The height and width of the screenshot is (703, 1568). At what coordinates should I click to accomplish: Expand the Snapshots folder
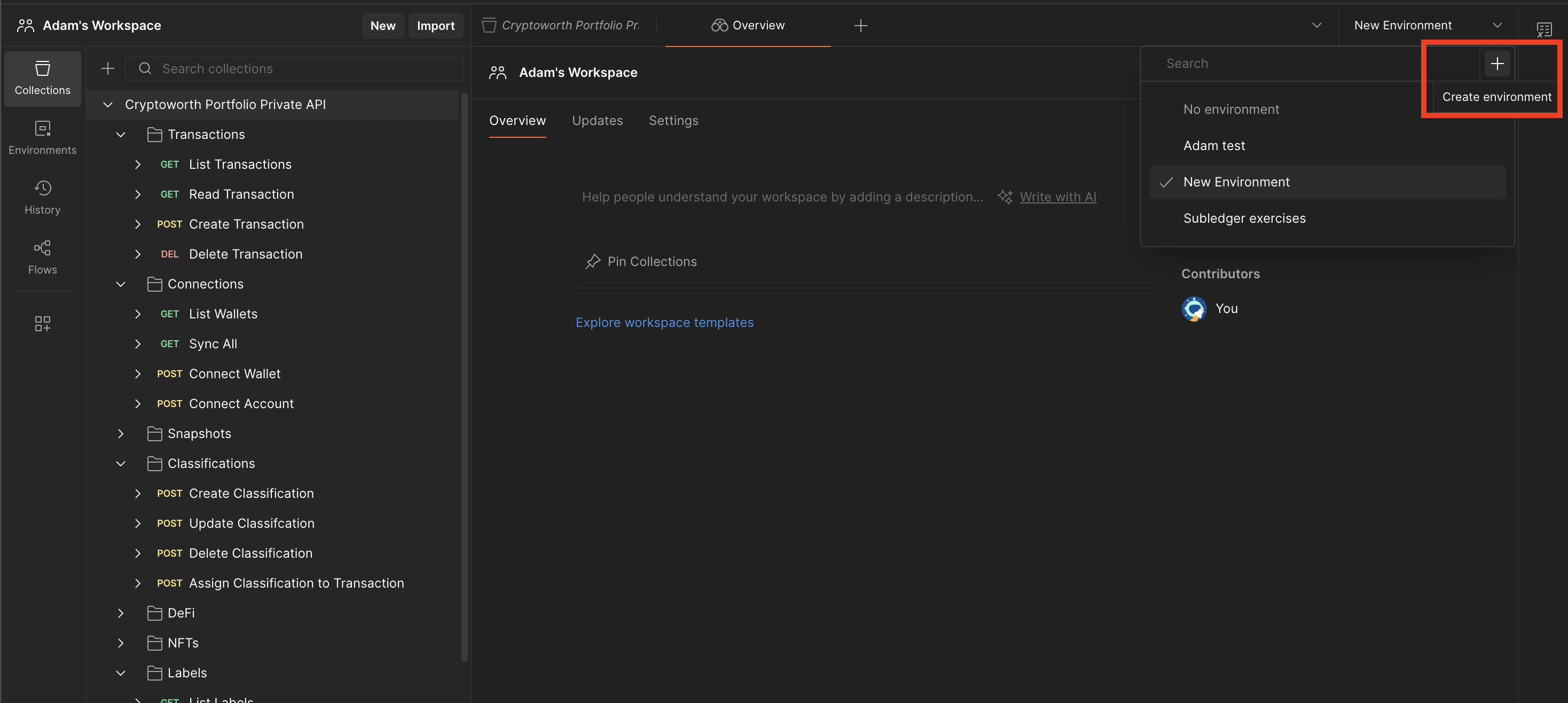[x=121, y=434]
